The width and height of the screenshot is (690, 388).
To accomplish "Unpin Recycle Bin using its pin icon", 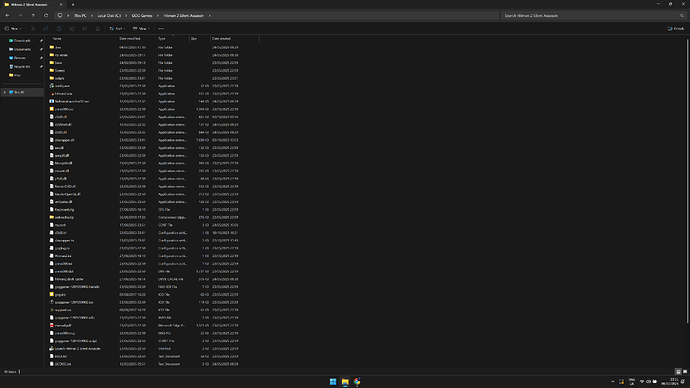I will point(41,66).
